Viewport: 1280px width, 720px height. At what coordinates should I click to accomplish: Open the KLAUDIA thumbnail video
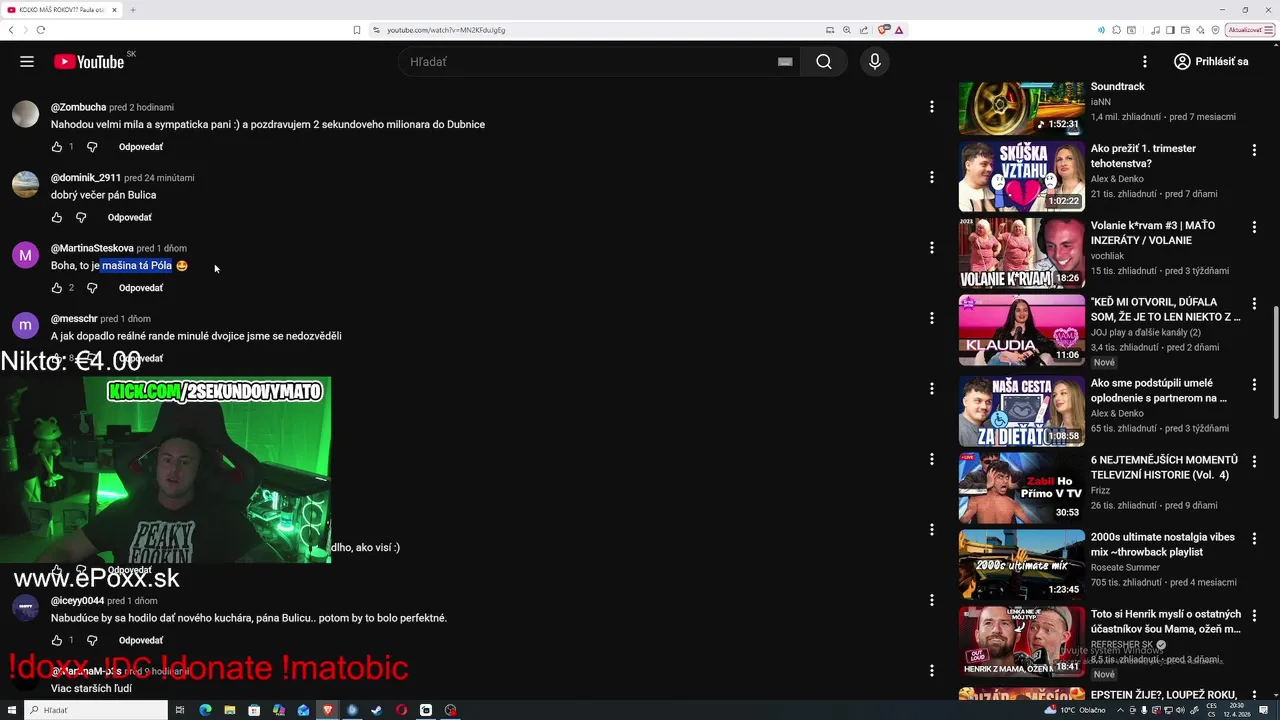(1021, 330)
